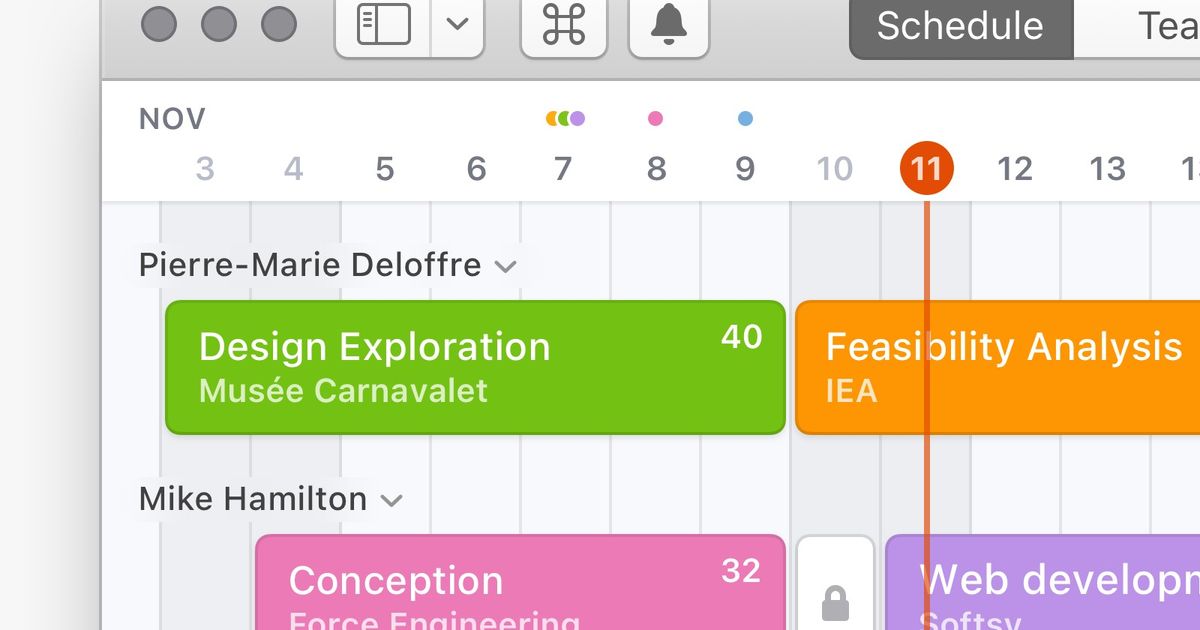Select November 5 in the date header
The width and height of the screenshot is (1200, 630).
[385, 167]
